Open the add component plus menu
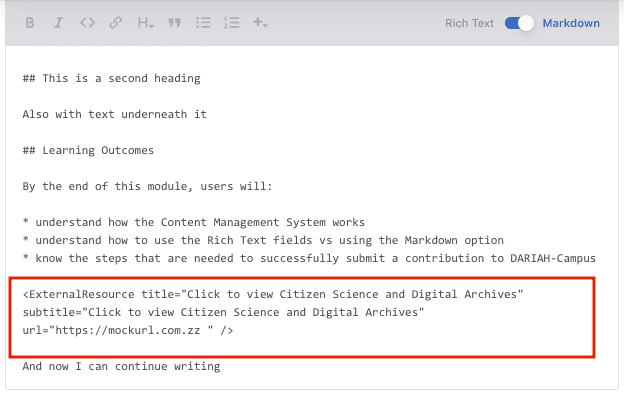This screenshot has height=403, width=624. click(x=261, y=23)
